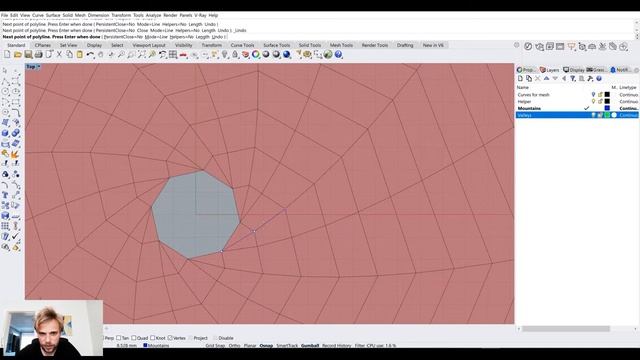Screen dimensions: 640x360
Task: Open the Curve menu
Action: point(38,15)
